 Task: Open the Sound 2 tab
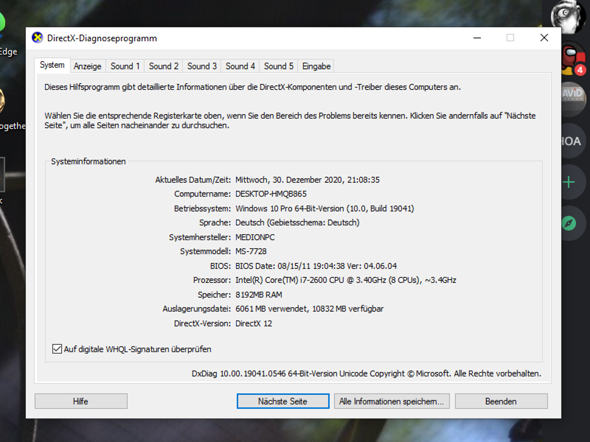click(163, 66)
